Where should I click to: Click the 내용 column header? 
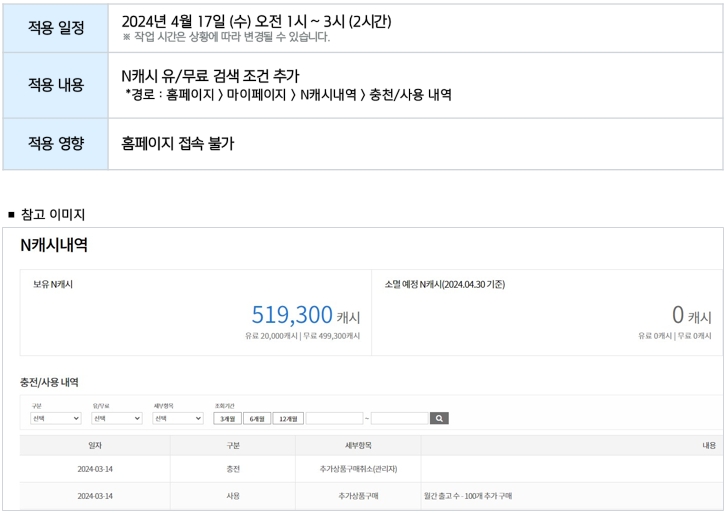tap(708, 446)
